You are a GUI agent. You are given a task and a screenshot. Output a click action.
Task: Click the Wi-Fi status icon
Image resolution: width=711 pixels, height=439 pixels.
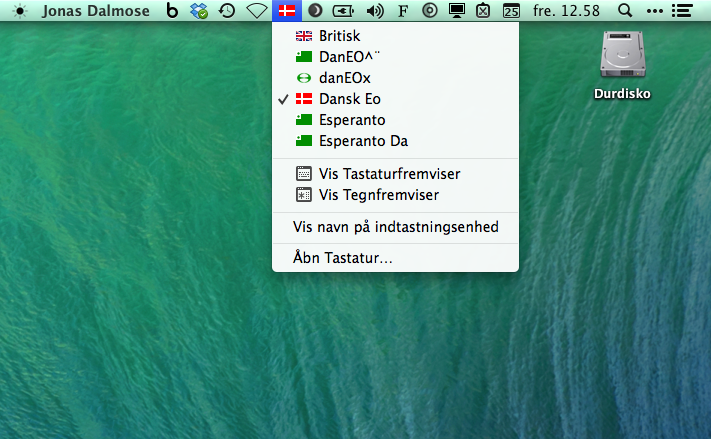pyautogui.click(x=257, y=12)
